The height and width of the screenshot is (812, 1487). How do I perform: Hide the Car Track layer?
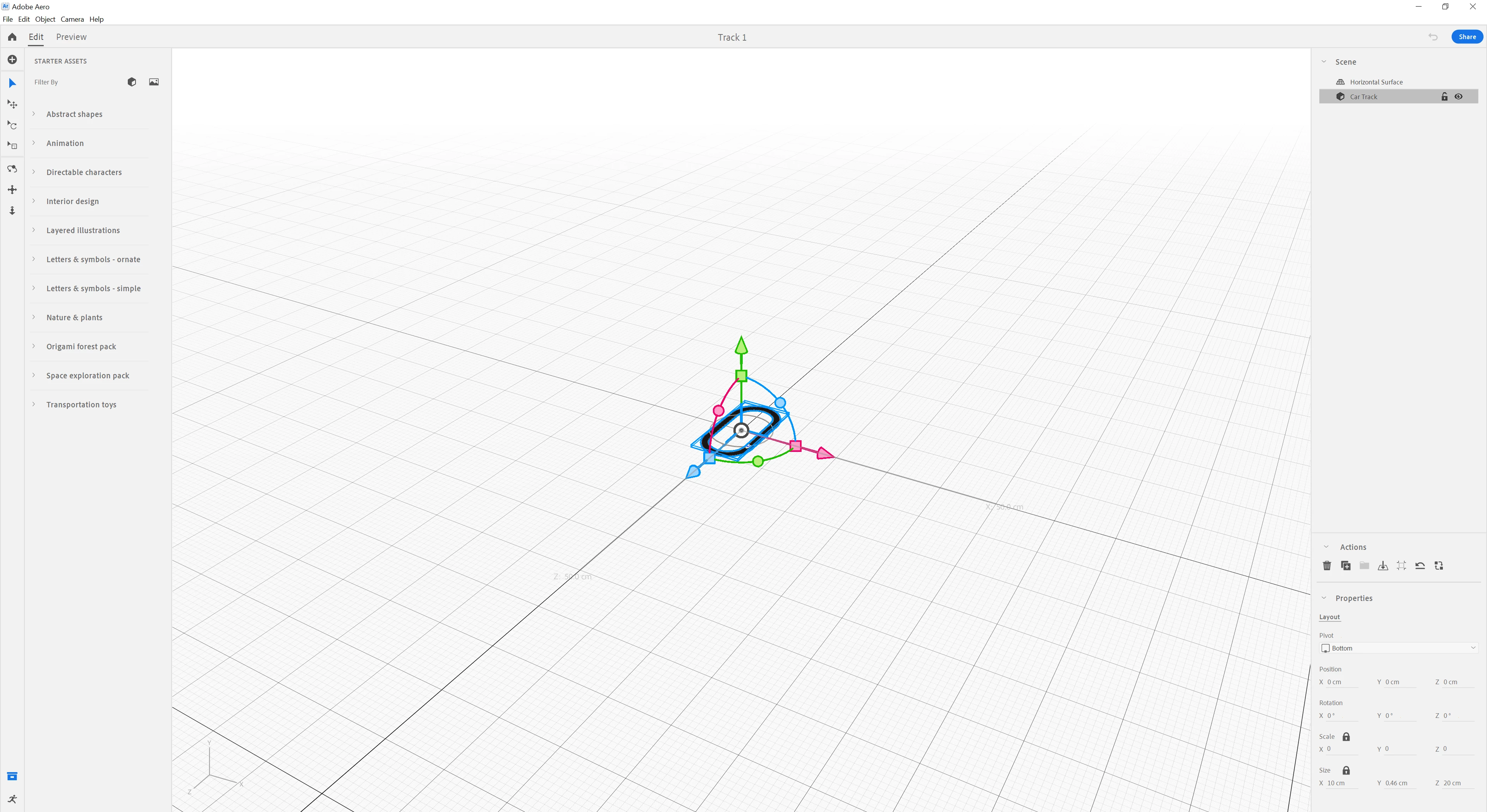tap(1459, 97)
